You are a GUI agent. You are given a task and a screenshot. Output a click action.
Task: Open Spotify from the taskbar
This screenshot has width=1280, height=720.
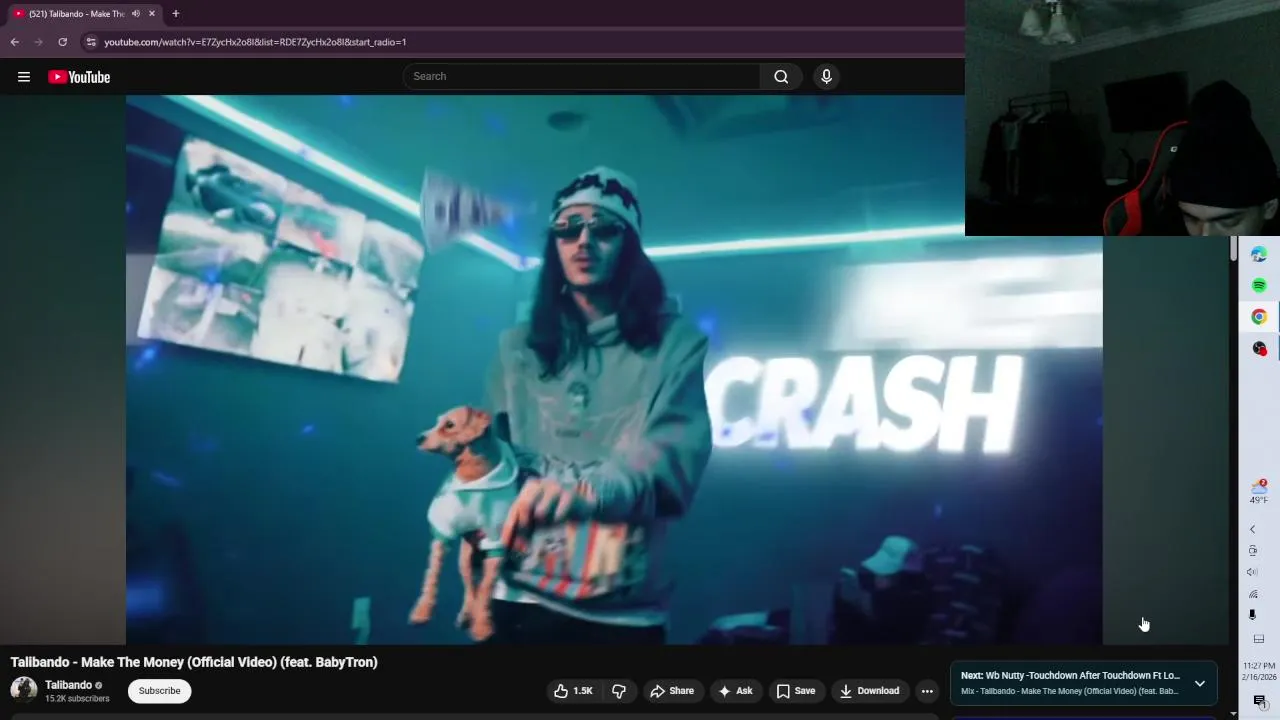pyautogui.click(x=1259, y=285)
